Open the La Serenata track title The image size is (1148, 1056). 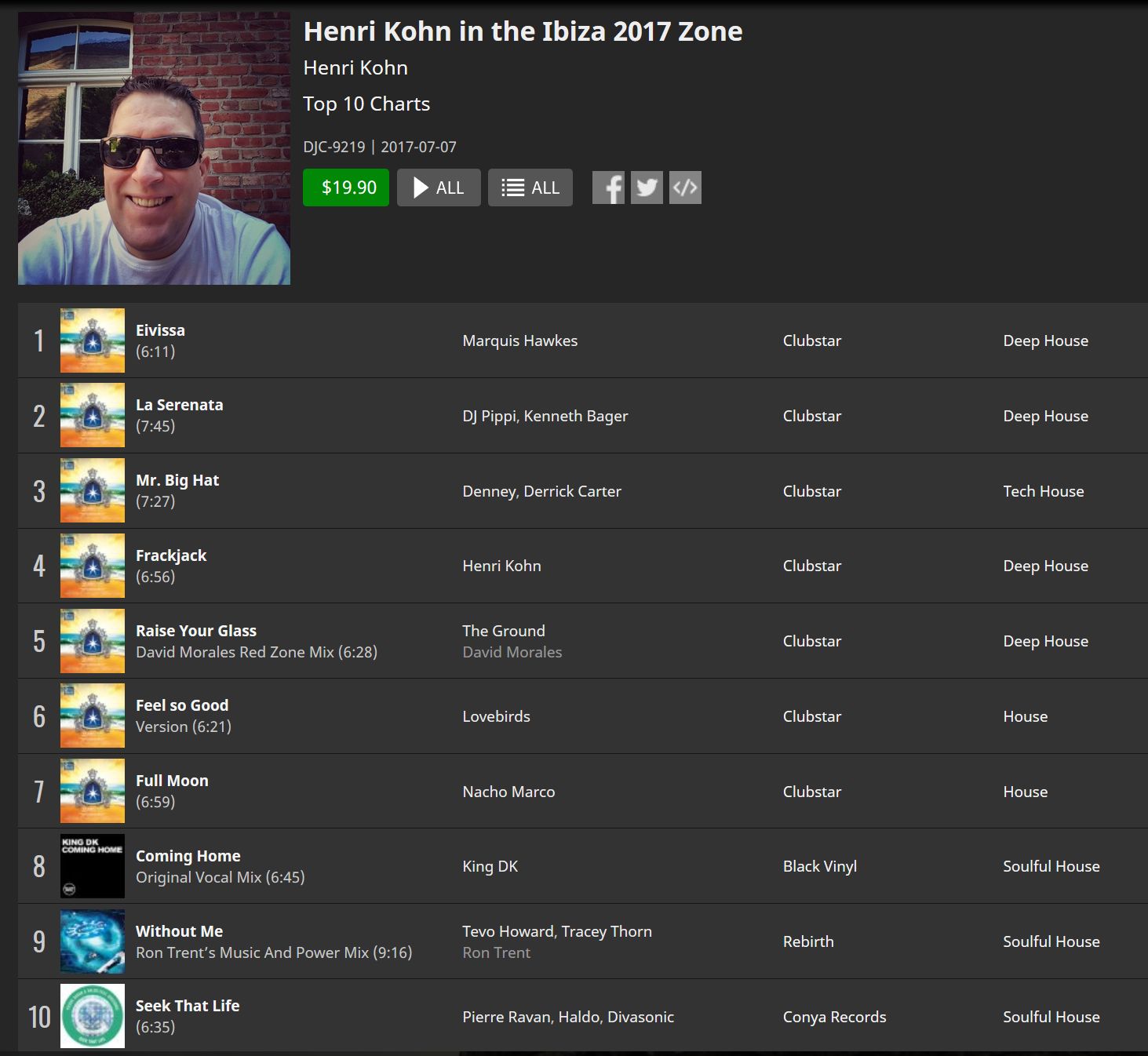(x=180, y=405)
